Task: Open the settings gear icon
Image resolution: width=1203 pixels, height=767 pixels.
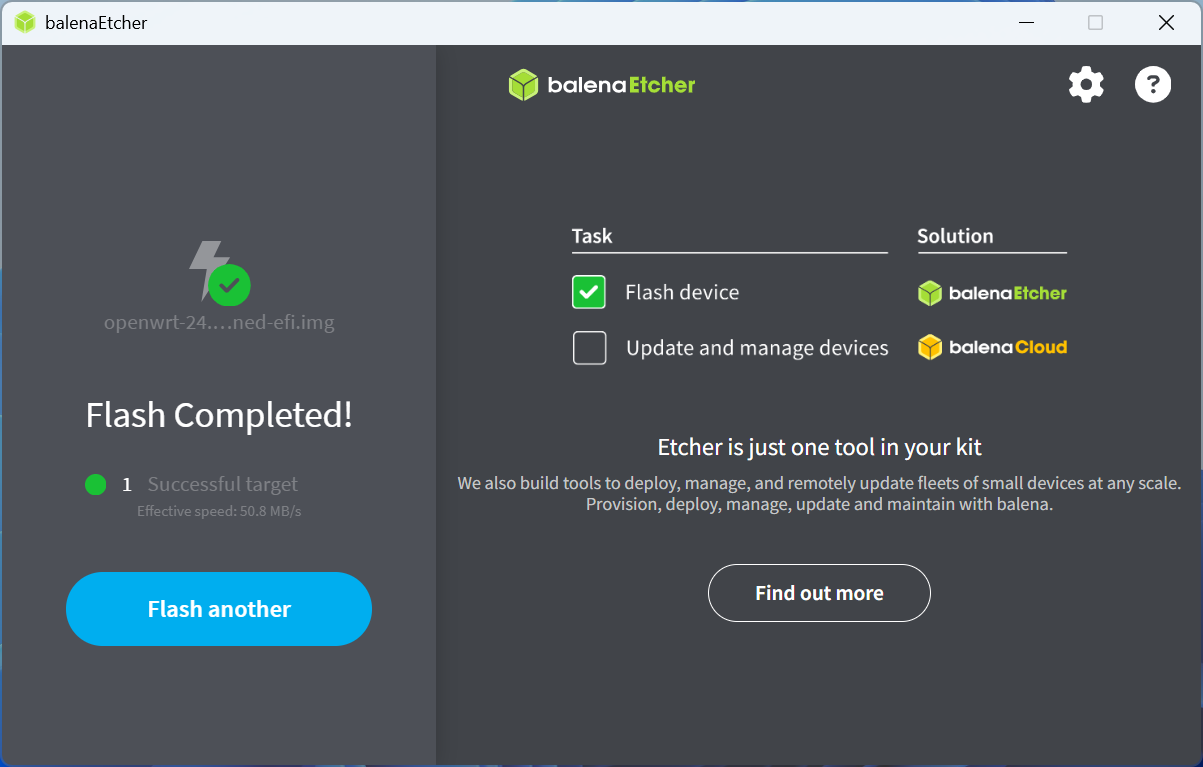Action: [x=1086, y=85]
